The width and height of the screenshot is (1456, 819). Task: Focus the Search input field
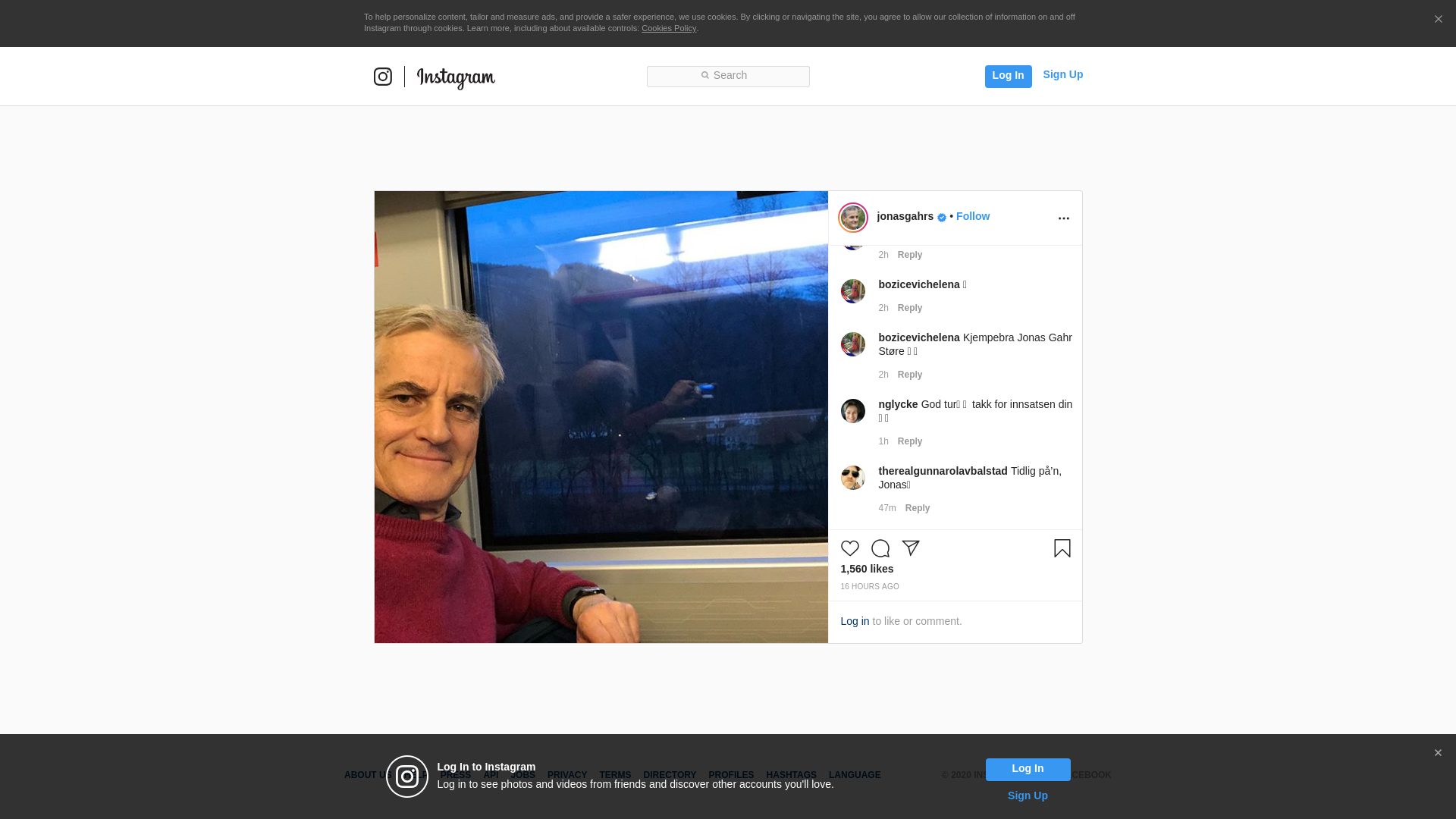tap(728, 76)
